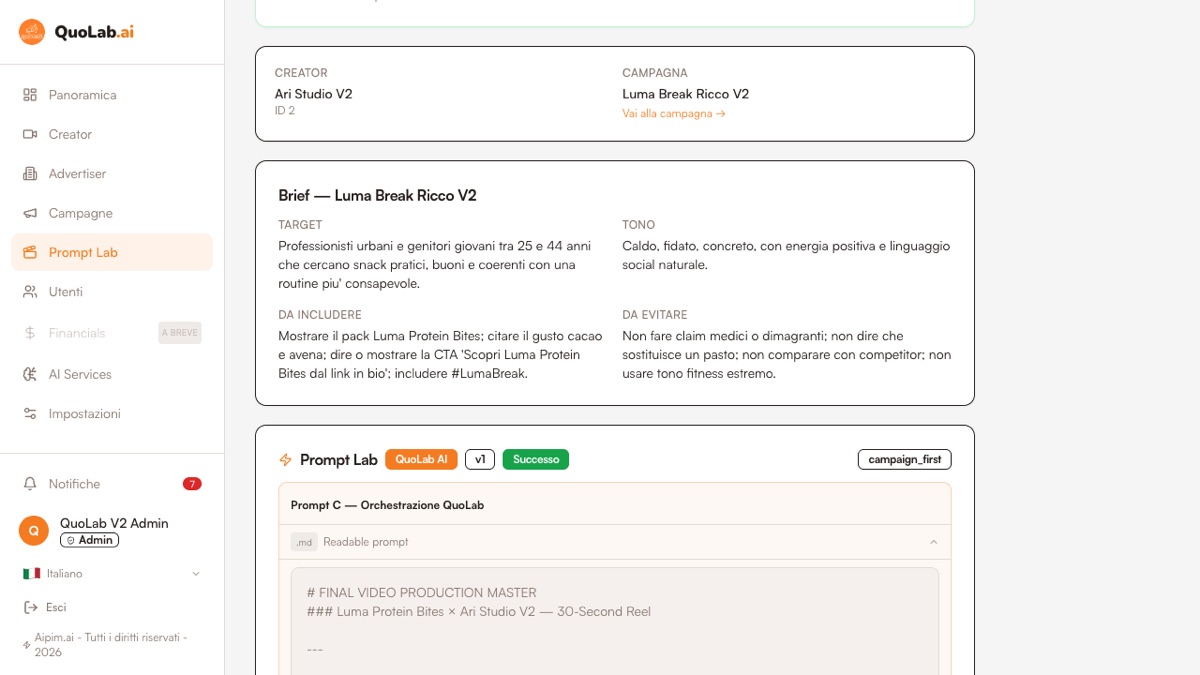Click FINAL VIDEO PRODUCTION MASTER line
The image size is (1200, 675).
pyautogui.click(x=422, y=593)
